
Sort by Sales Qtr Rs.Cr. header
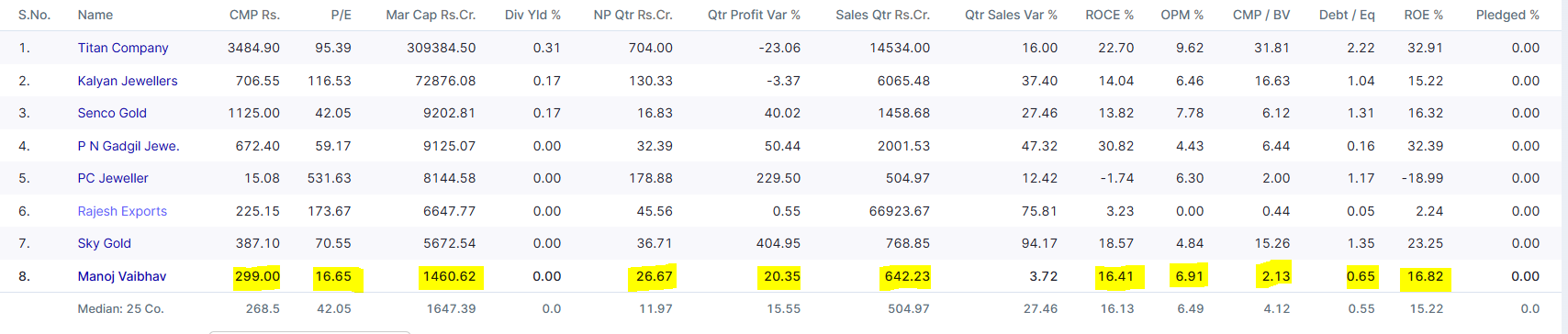click(882, 15)
